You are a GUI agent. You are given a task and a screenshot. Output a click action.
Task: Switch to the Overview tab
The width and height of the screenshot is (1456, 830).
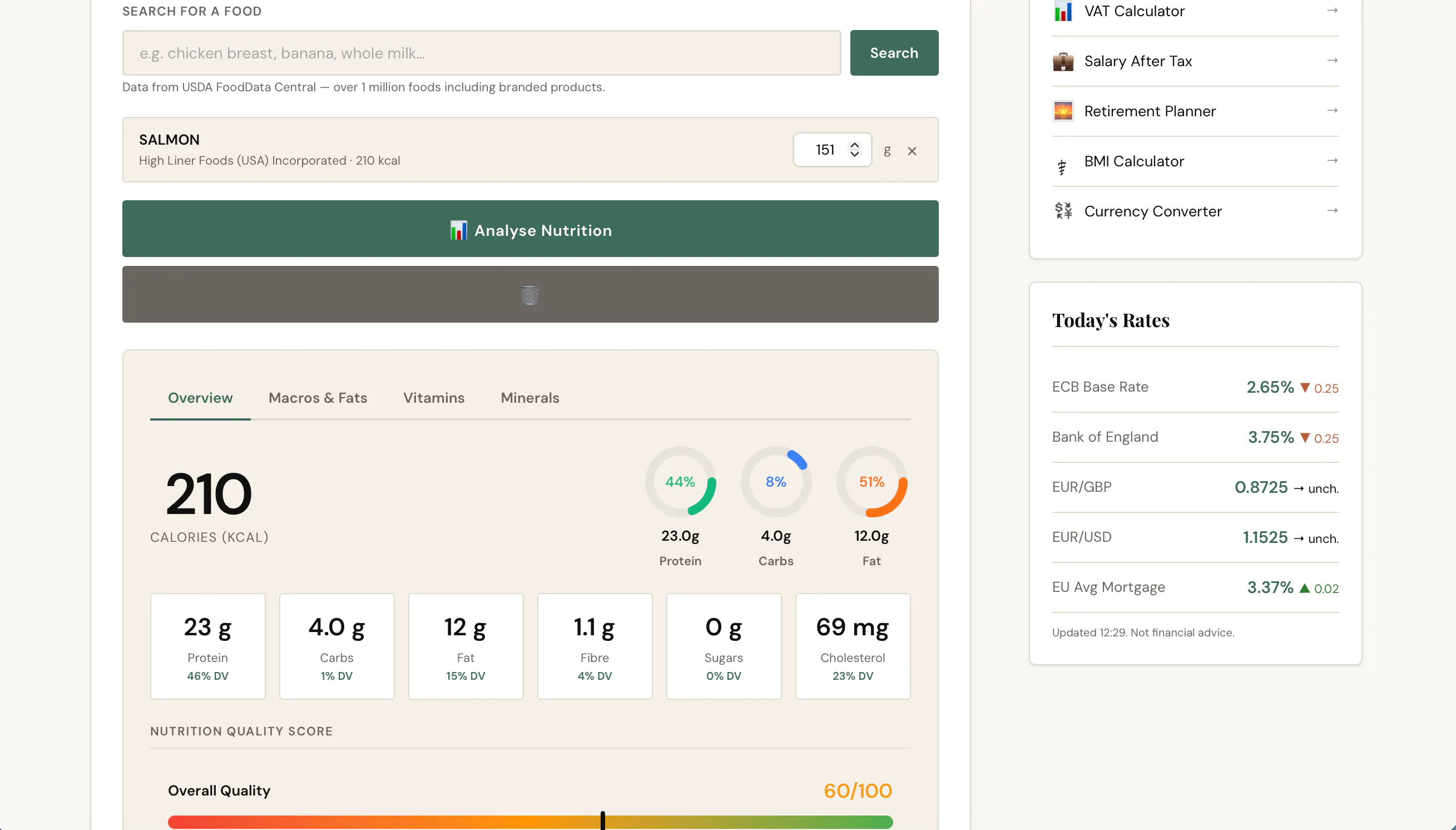coord(200,398)
